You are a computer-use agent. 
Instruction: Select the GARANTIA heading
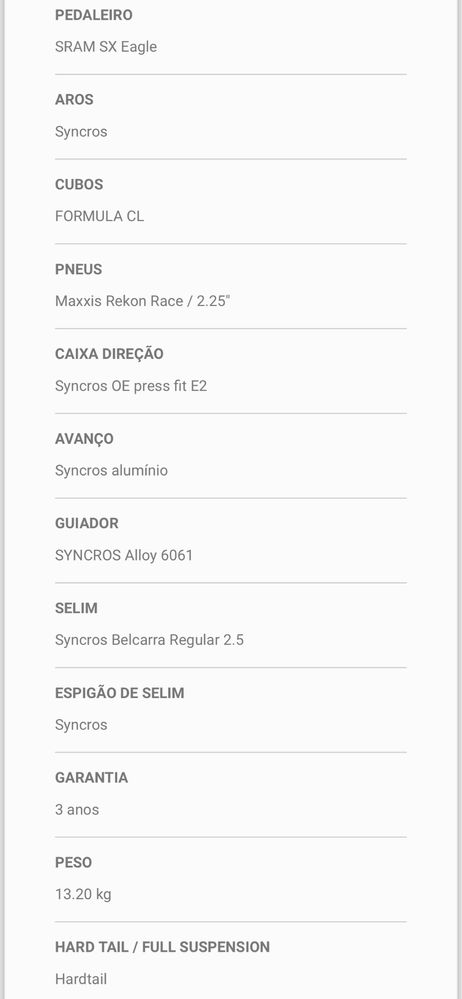coord(91,778)
